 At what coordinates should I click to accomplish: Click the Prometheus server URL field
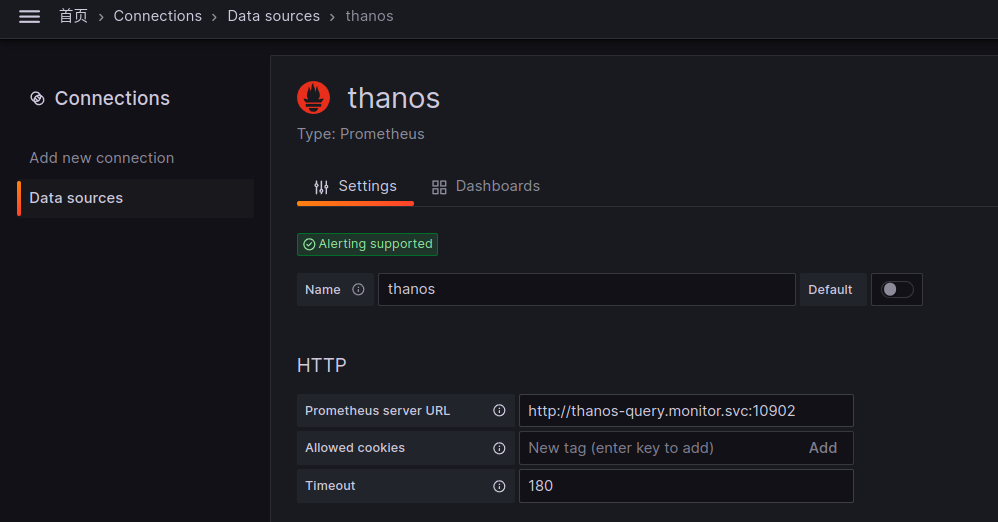click(x=685, y=411)
